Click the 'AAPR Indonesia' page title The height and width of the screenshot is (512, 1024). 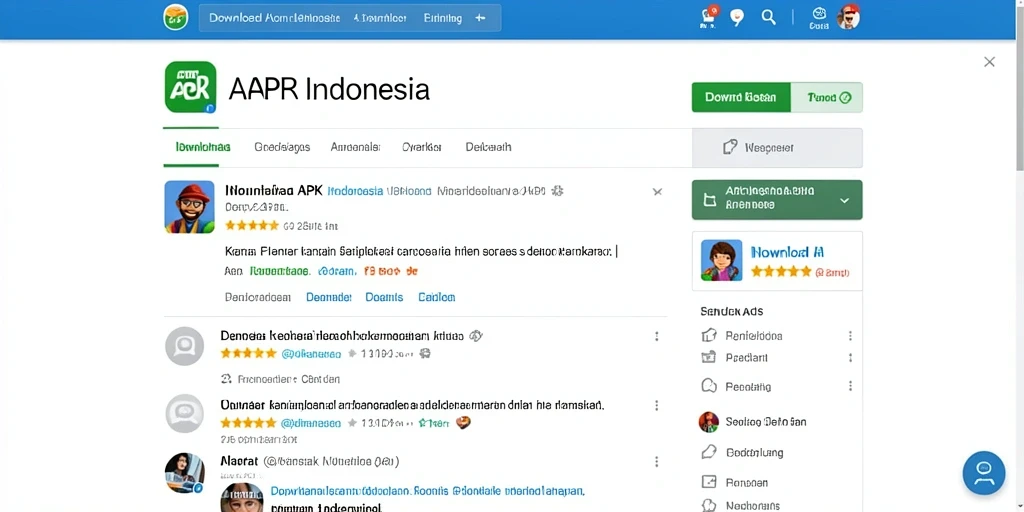328,89
